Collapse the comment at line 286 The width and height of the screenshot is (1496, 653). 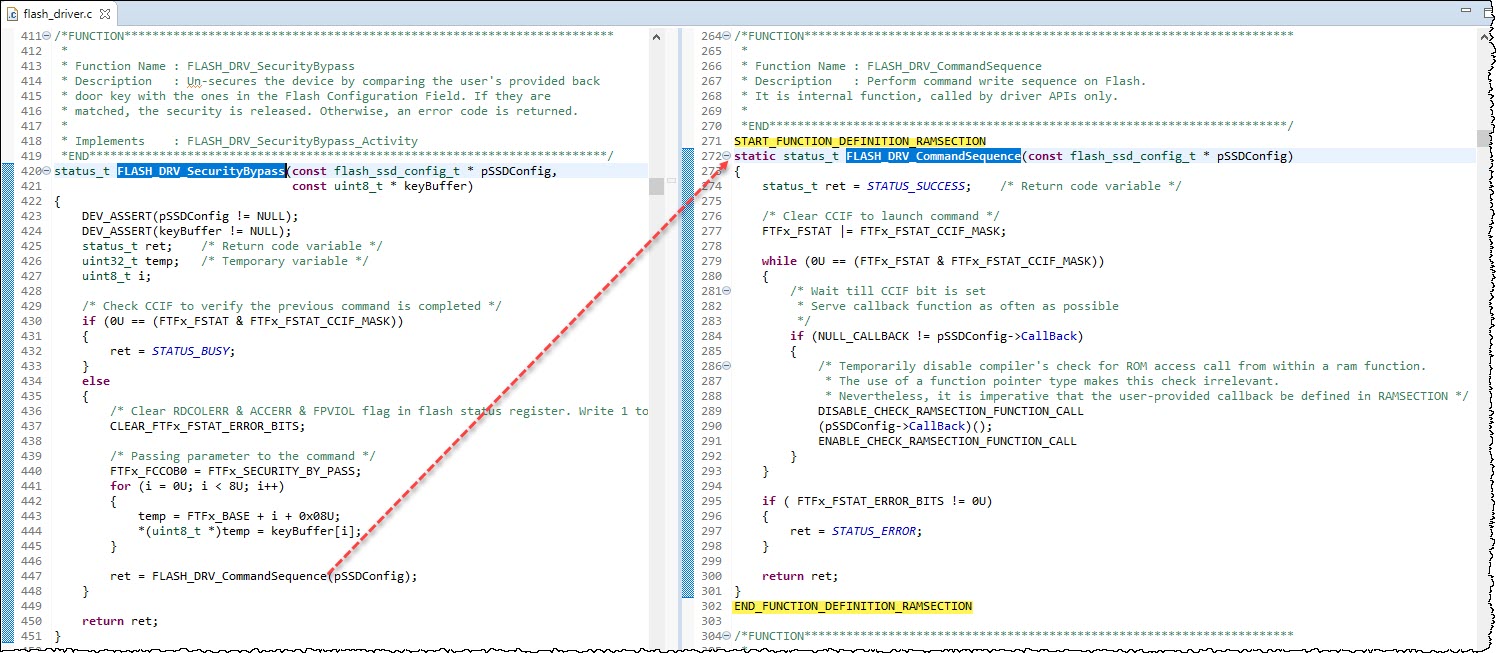click(727, 366)
